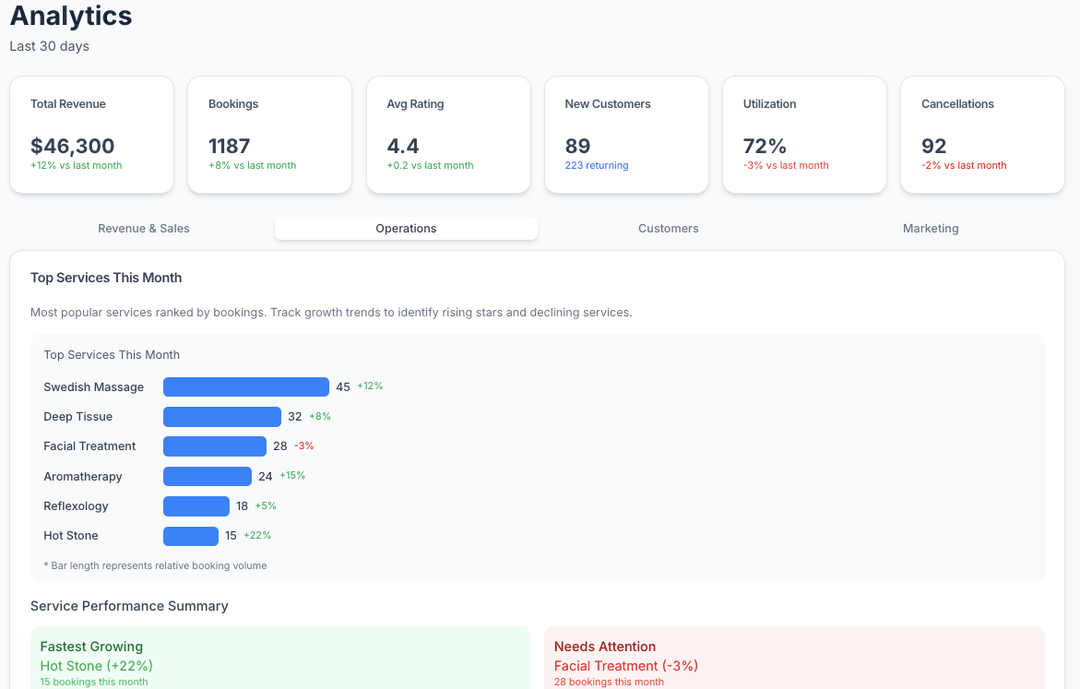Go to the Marketing tab

click(x=931, y=229)
